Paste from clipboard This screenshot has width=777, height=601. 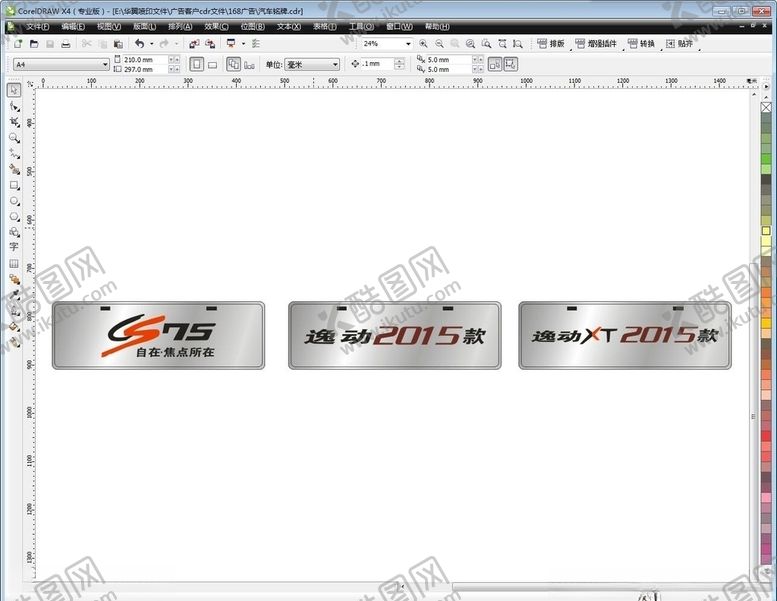click(118, 44)
